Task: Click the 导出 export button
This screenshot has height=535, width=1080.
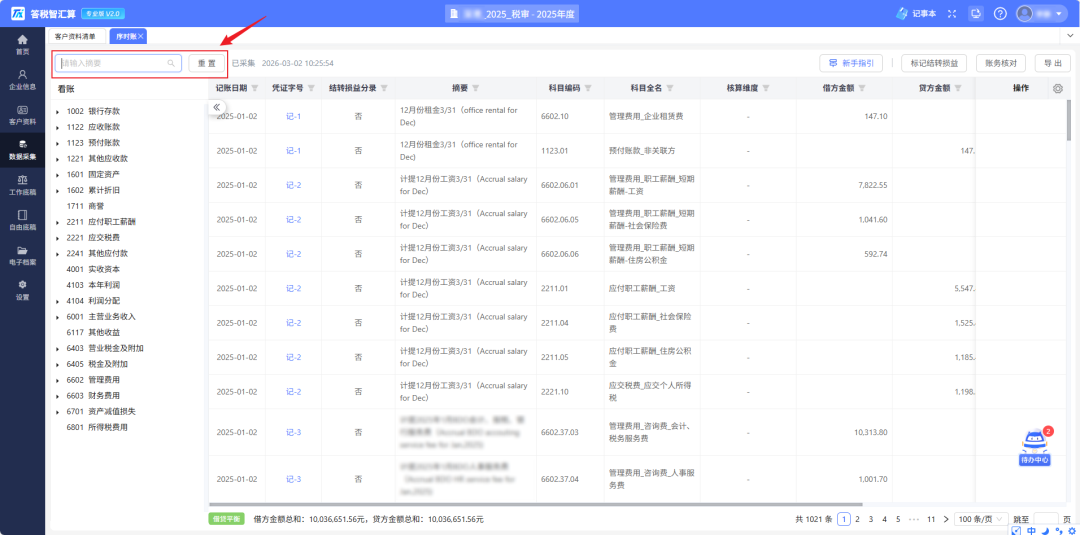Action: coord(1052,63)
